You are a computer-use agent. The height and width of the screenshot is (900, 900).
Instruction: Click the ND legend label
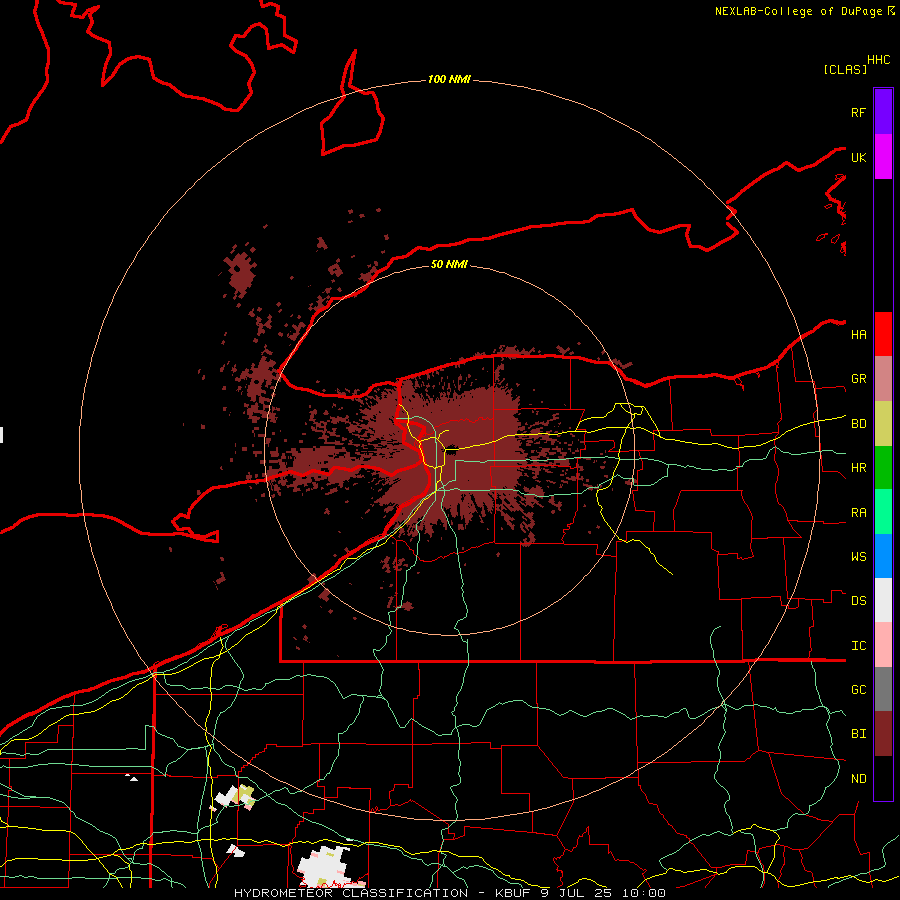point(858,778)
